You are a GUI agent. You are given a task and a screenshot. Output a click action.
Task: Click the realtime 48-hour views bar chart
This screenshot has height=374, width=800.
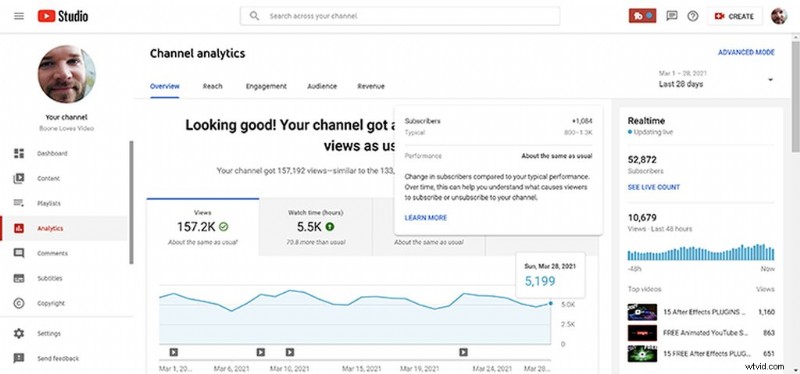701,252
